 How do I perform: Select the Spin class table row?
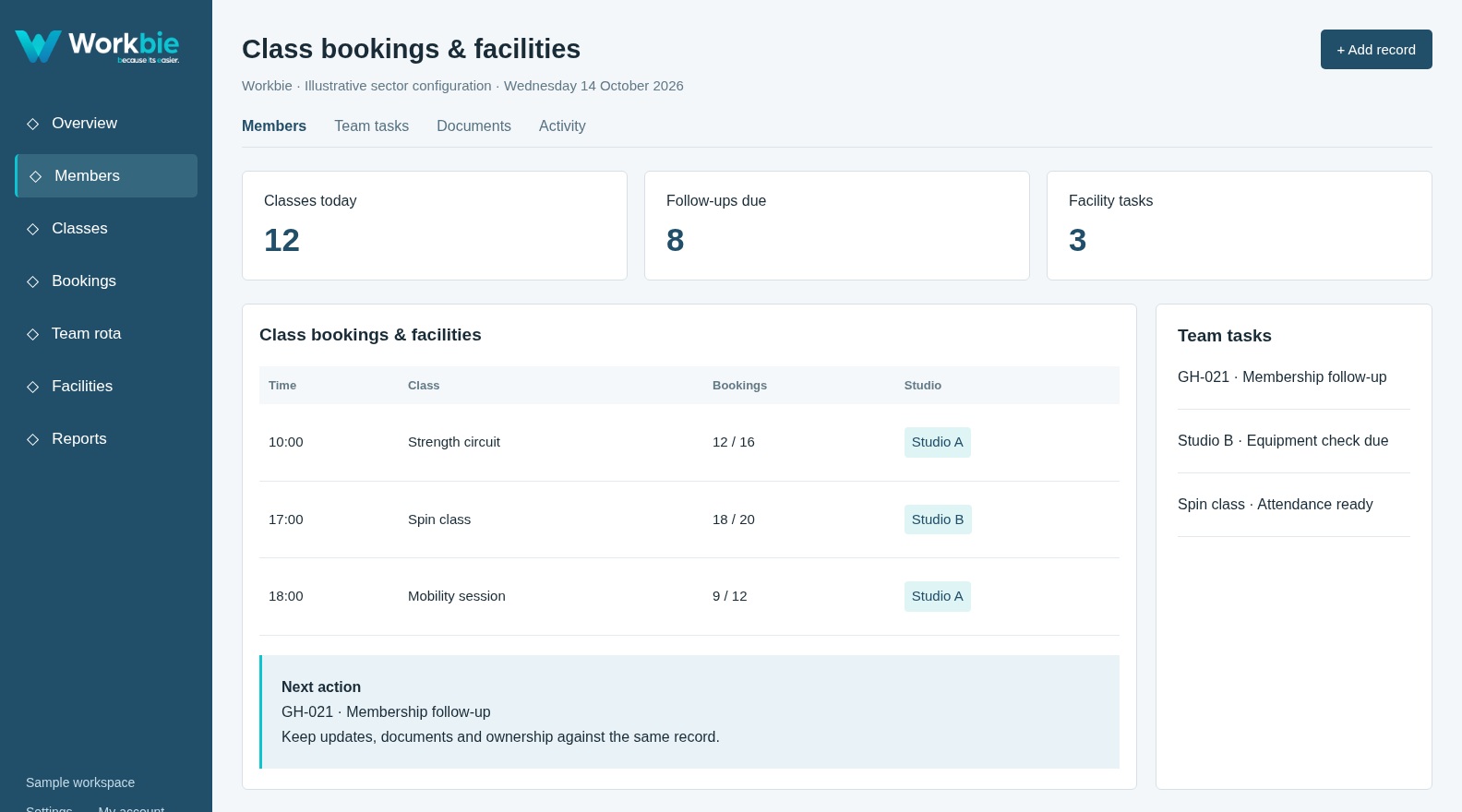[689, 519]
